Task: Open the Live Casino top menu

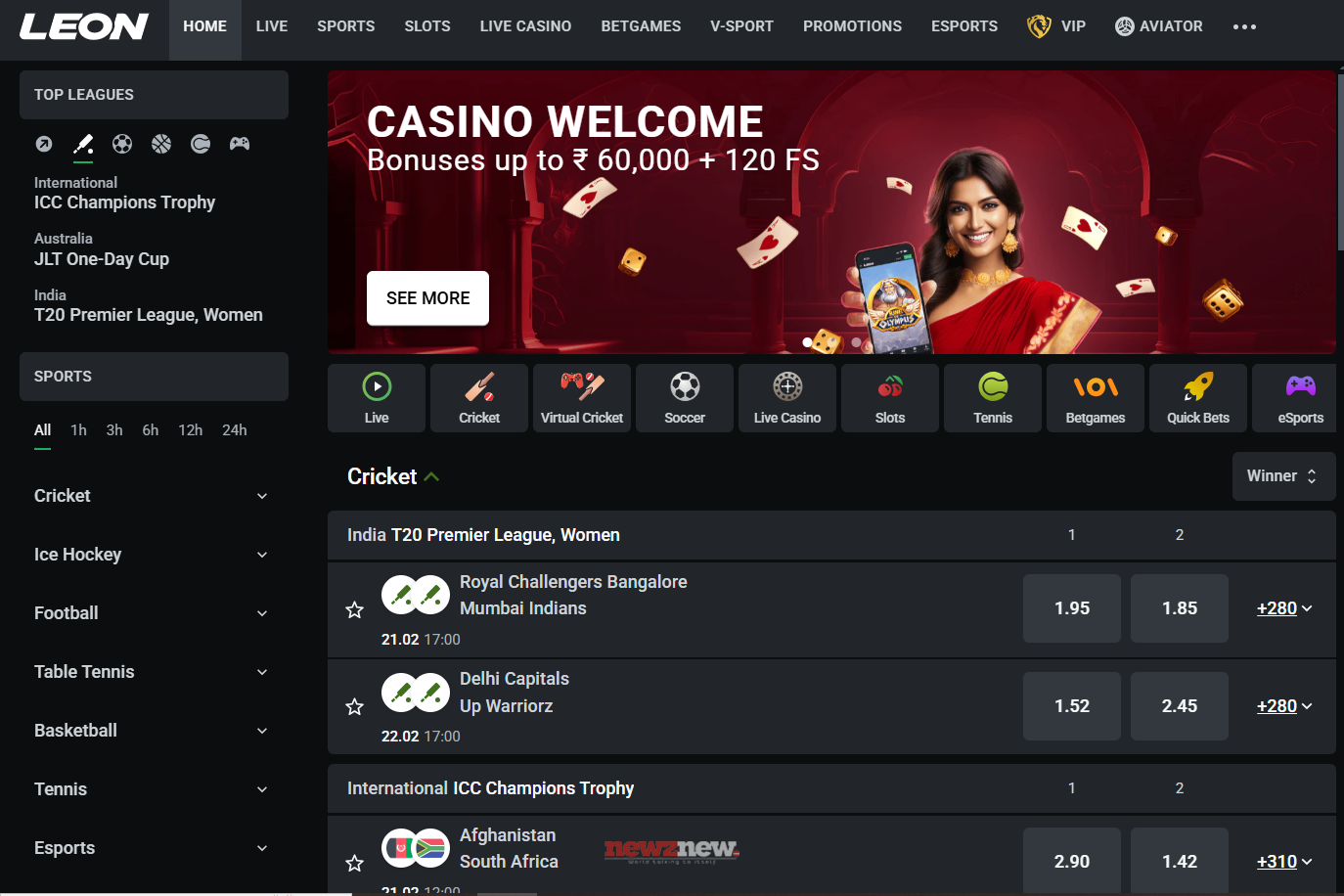Action: pos(525,26)
